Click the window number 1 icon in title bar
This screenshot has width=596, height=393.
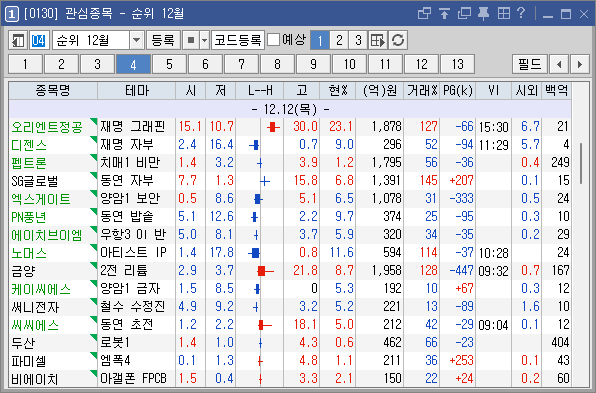coord(11,14)
